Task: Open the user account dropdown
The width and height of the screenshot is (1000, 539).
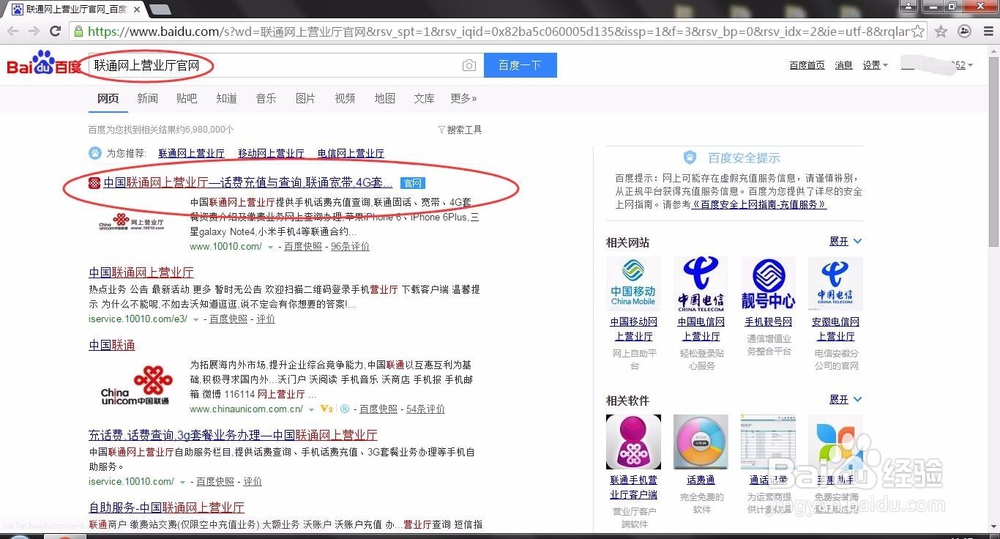Action: [x=936, y=65]
